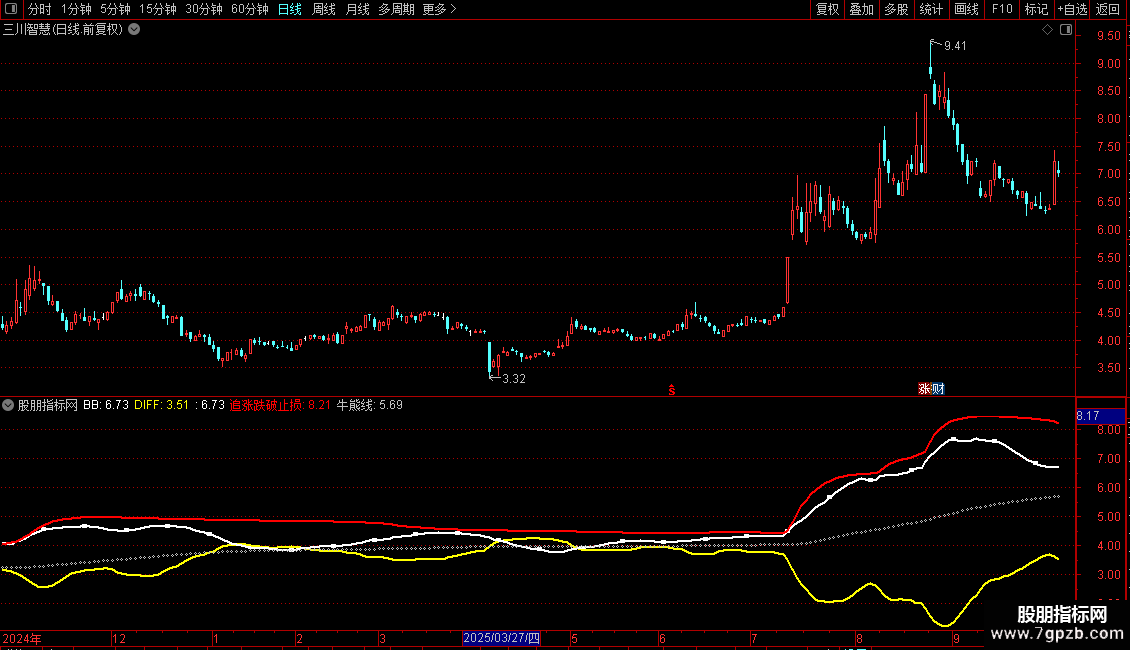Toggle the left sidebar panel icon
1130x650 pixels.
11,9
